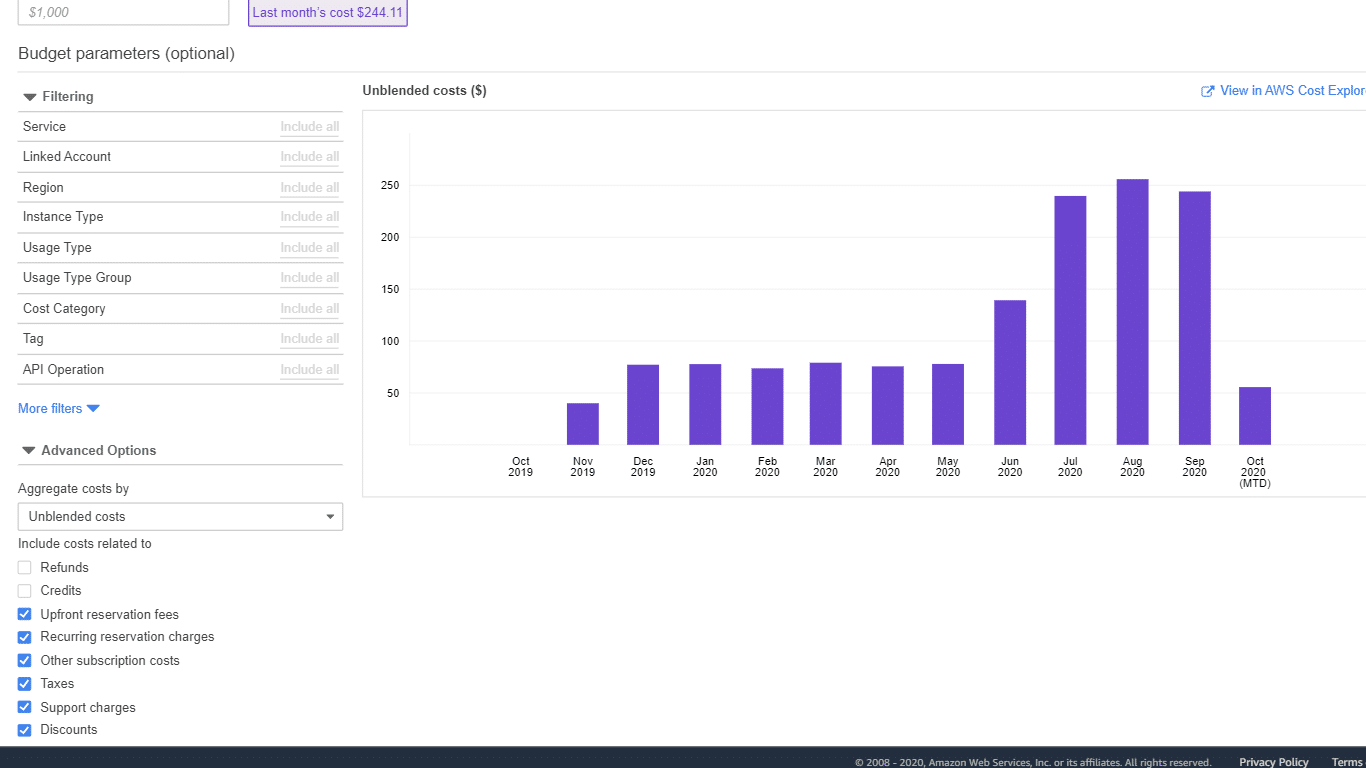The width and height of the screenshot is (1366, 768).
Task: Open the Privacy Policy link
Action: [1273, 761]
